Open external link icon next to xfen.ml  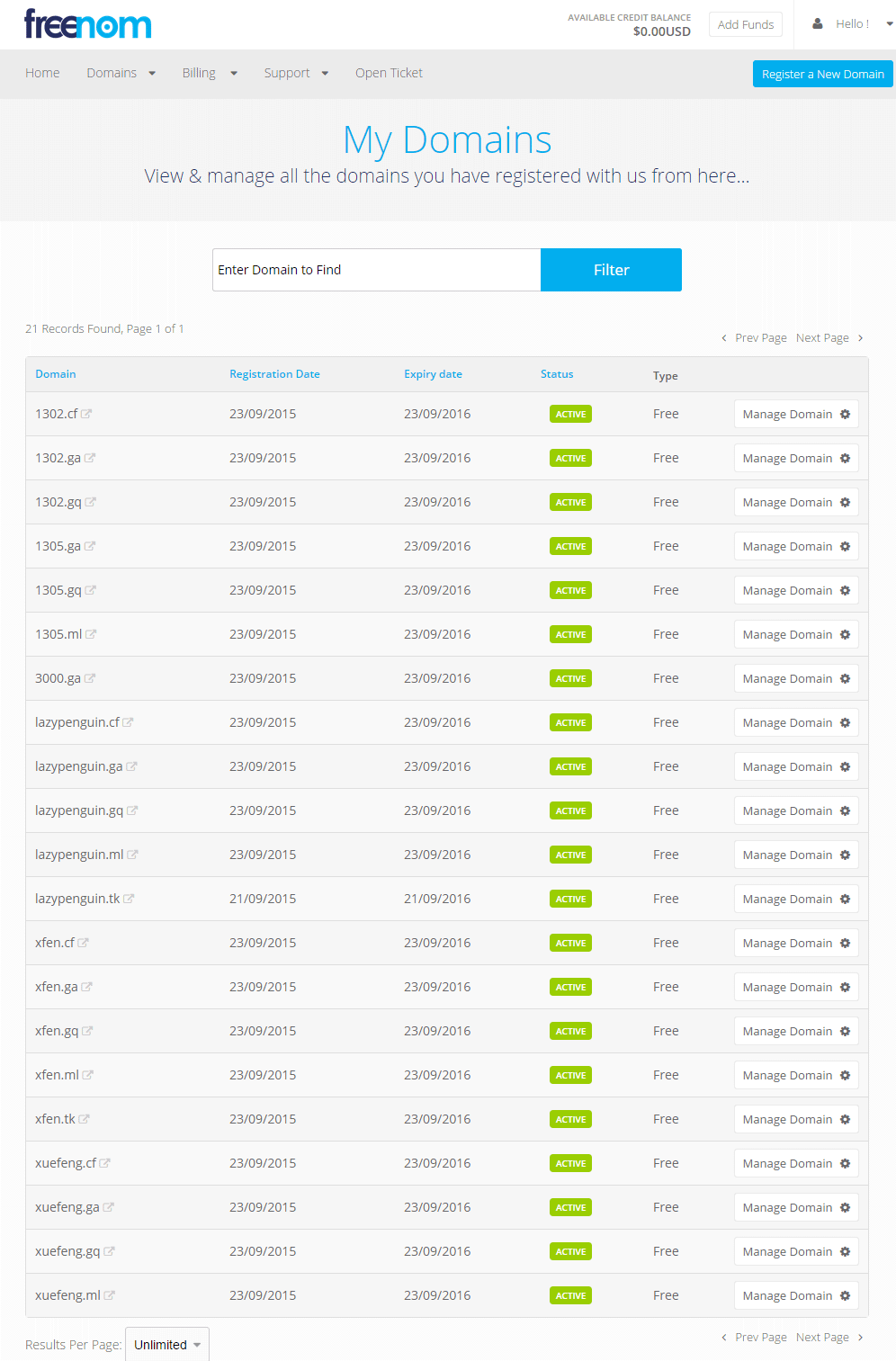pyautogui.click(x=88, y=1075)
